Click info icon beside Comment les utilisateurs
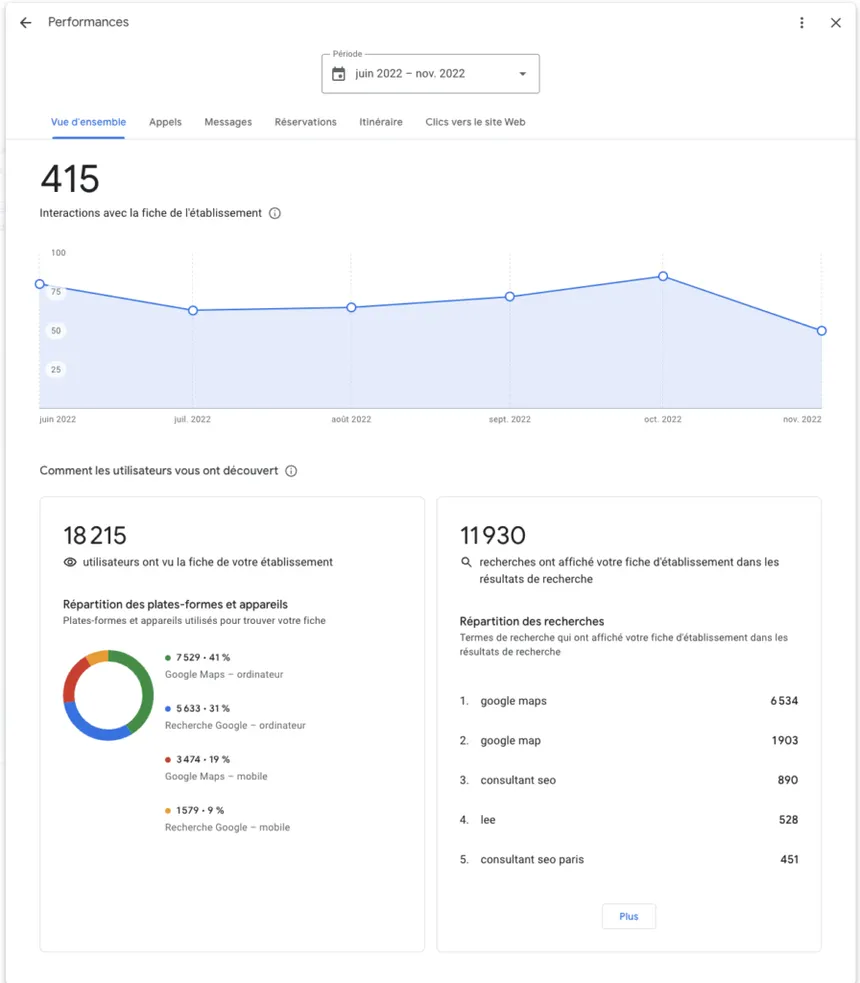 [291, 471]
